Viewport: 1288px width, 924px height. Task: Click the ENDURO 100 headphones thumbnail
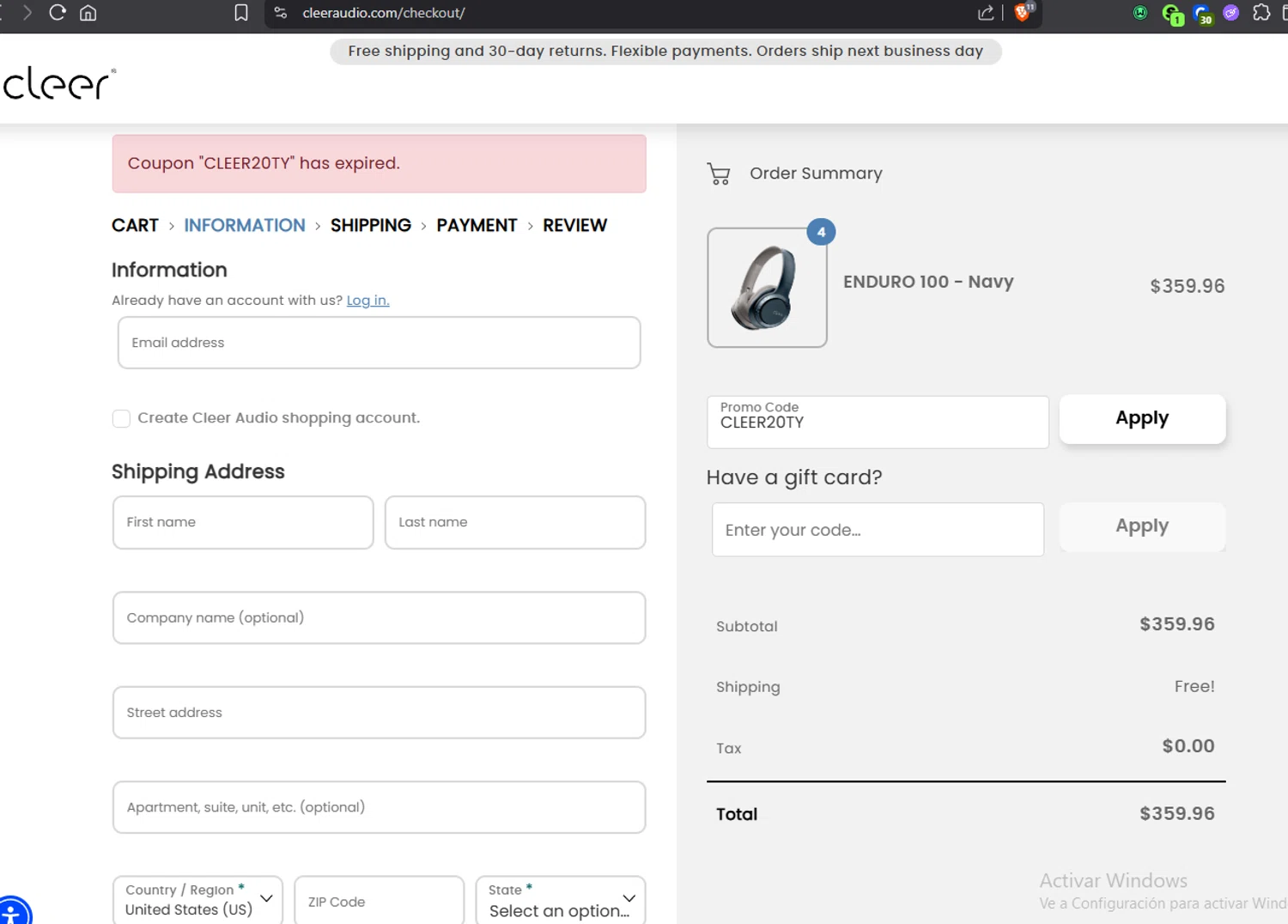click(767, 288)
